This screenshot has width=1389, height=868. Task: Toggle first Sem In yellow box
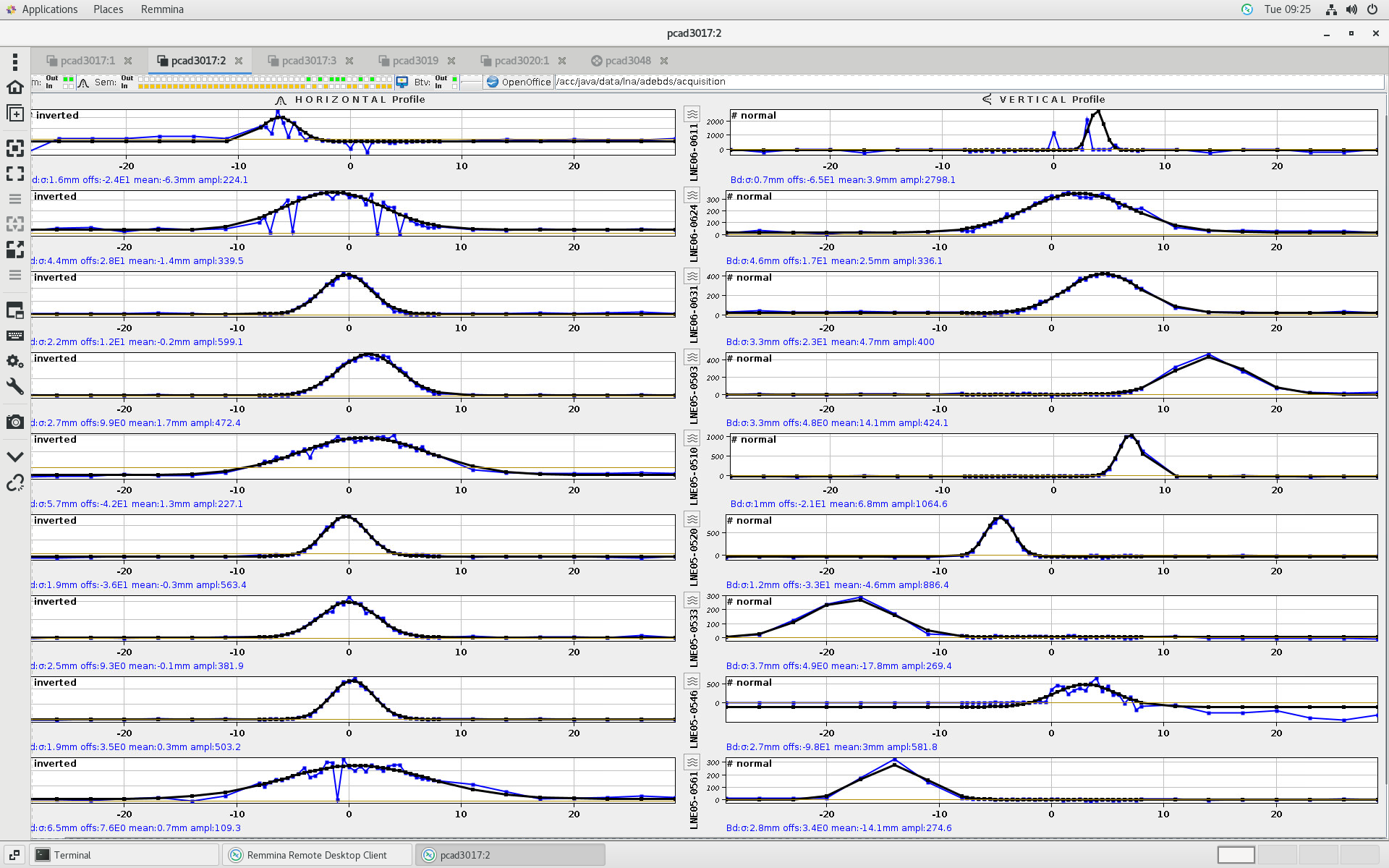click(x=141, y=86)
